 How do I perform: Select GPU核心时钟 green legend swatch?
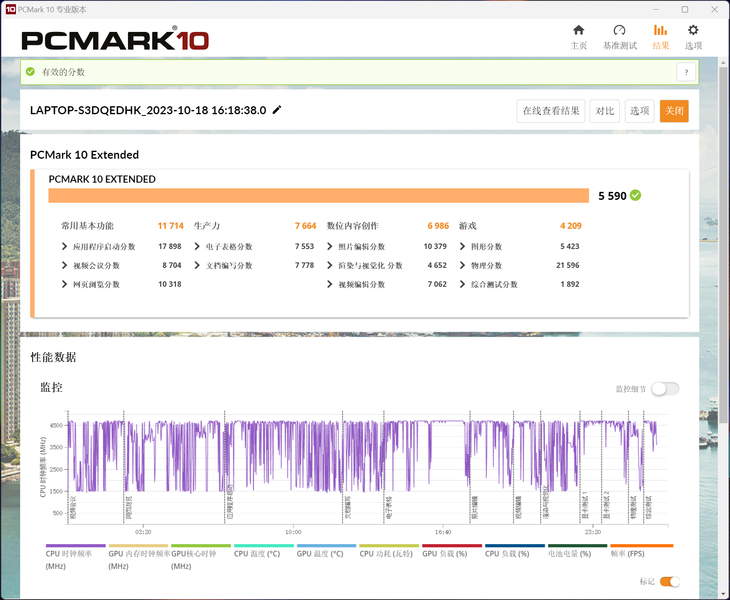[201, 546]
